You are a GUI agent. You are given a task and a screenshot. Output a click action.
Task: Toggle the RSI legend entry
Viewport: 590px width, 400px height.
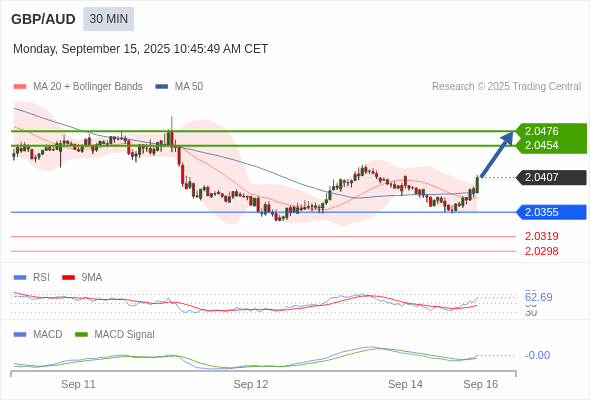tap(32, 278)
